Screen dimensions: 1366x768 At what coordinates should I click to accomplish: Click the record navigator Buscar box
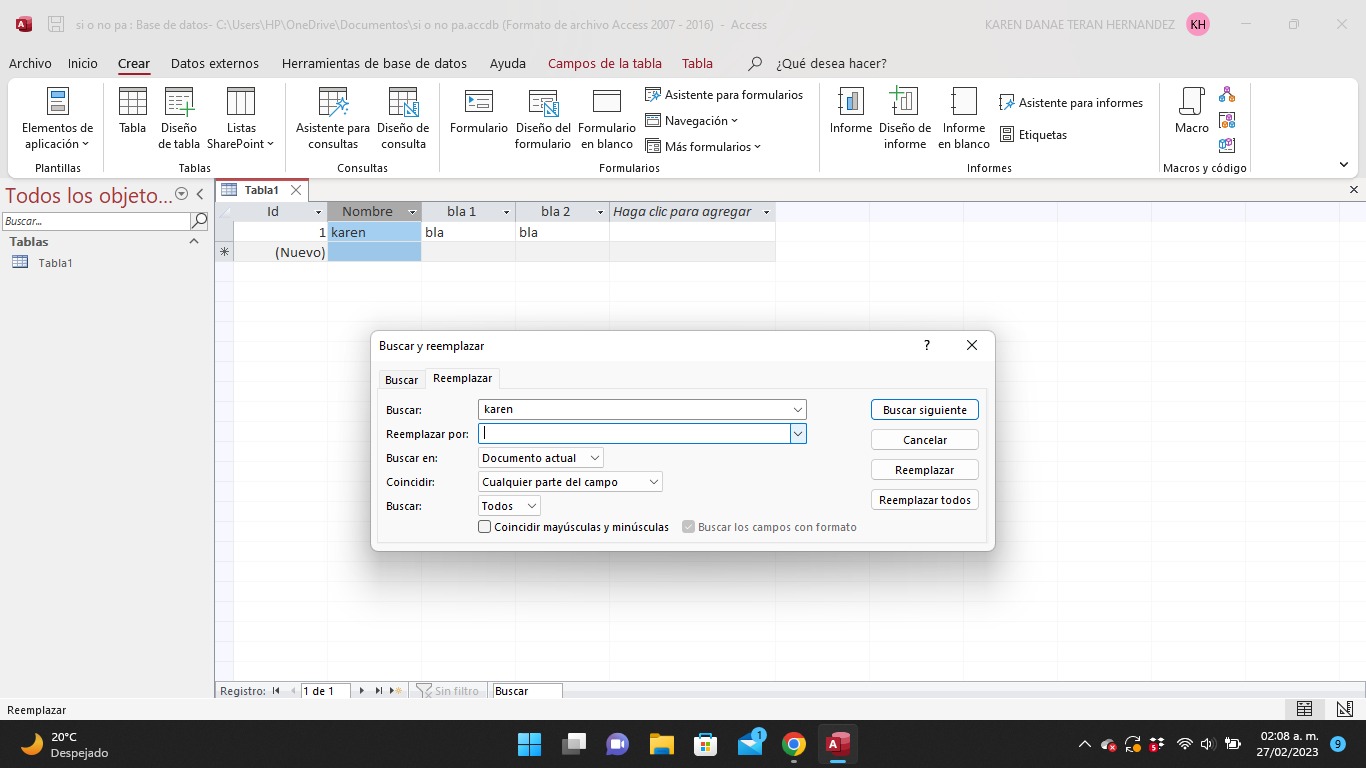pyautogui.click(x=527, y=691)
